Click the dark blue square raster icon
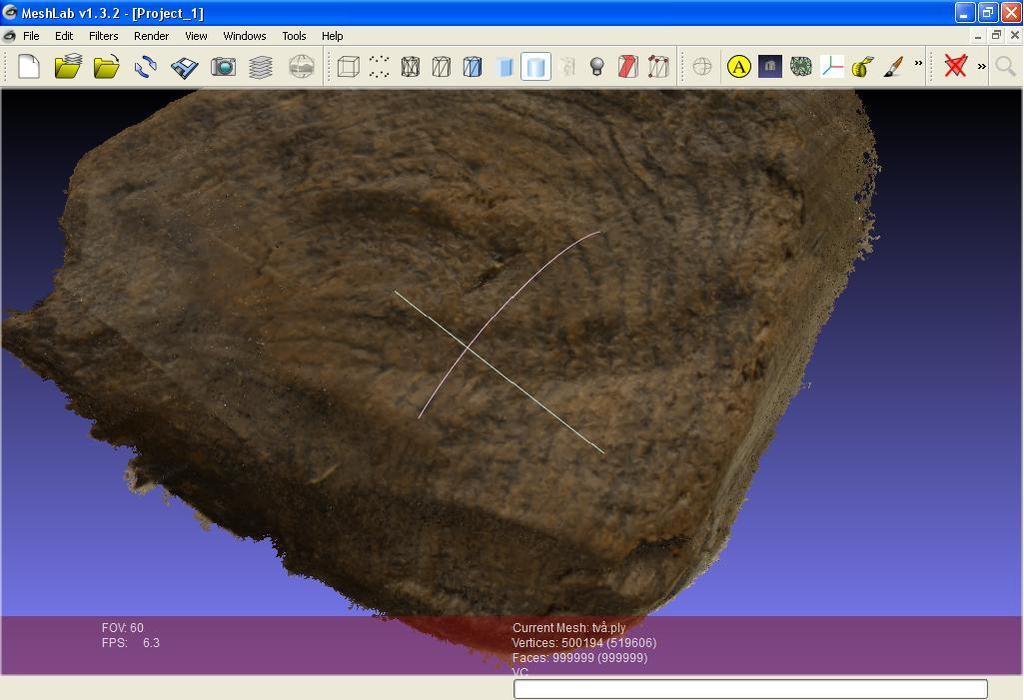Screen dimensions: 1024x700 tap(770, 67)
